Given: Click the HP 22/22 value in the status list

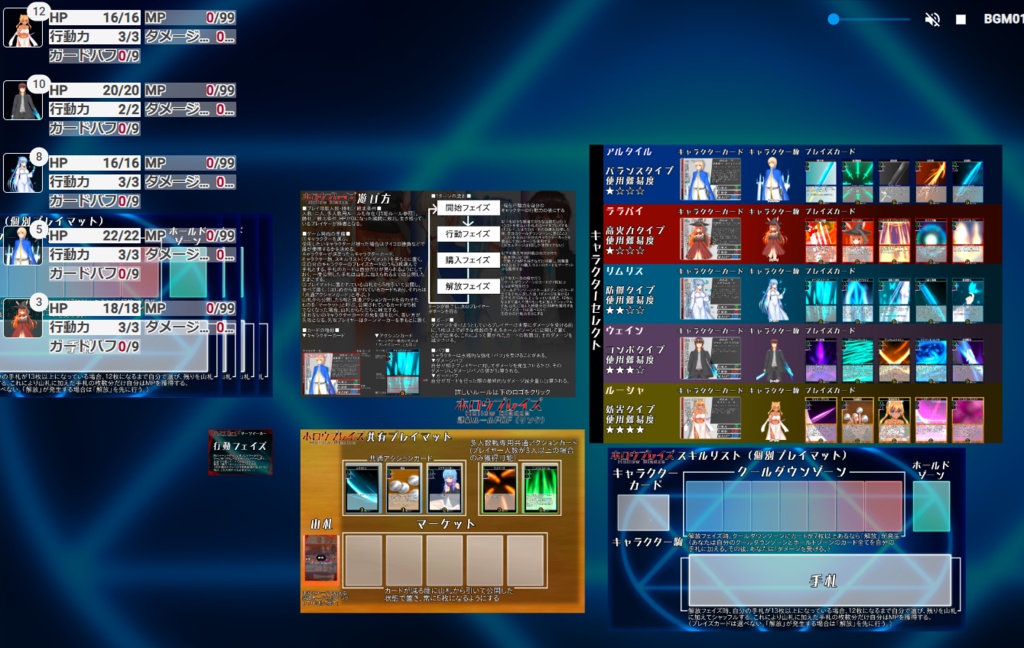Looking at the screenshot, I should [95, 235].
